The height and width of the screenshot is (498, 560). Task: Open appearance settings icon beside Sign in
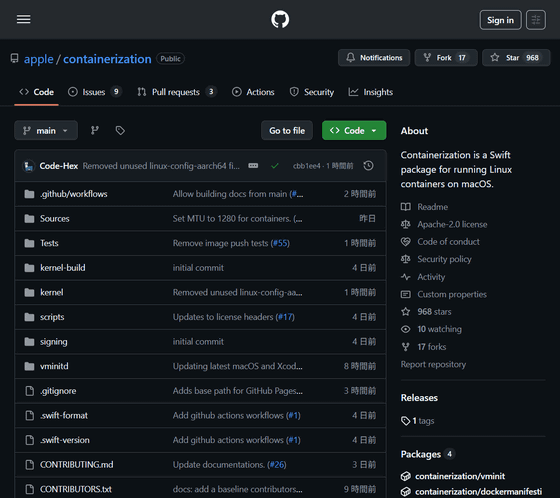(535, 20)
